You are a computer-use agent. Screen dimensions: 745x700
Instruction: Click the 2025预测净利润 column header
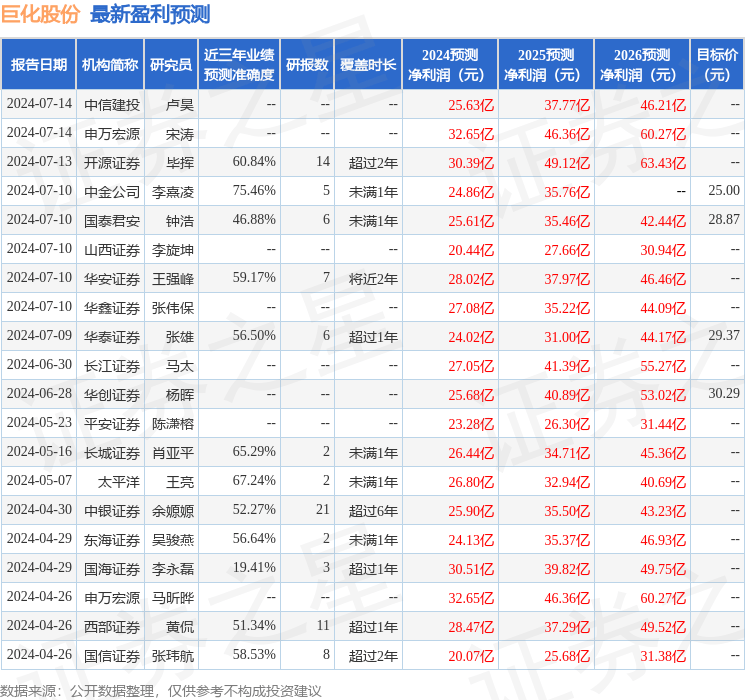pos(546,65)
